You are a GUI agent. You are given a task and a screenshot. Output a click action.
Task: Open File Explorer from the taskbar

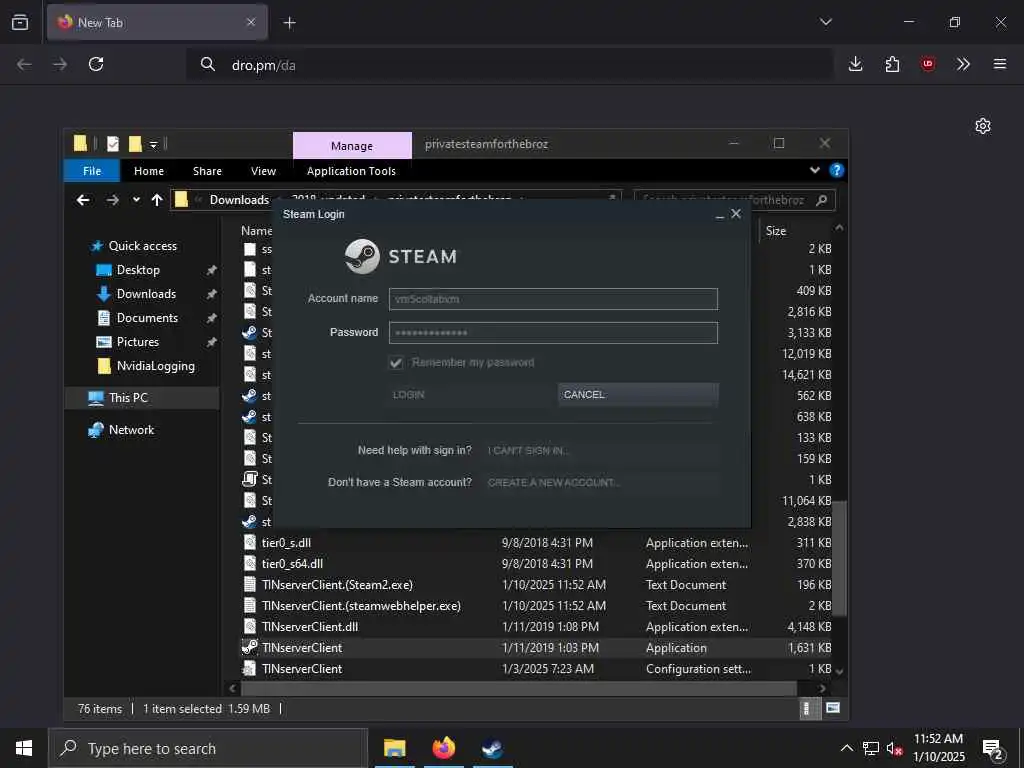coord(394,748)
